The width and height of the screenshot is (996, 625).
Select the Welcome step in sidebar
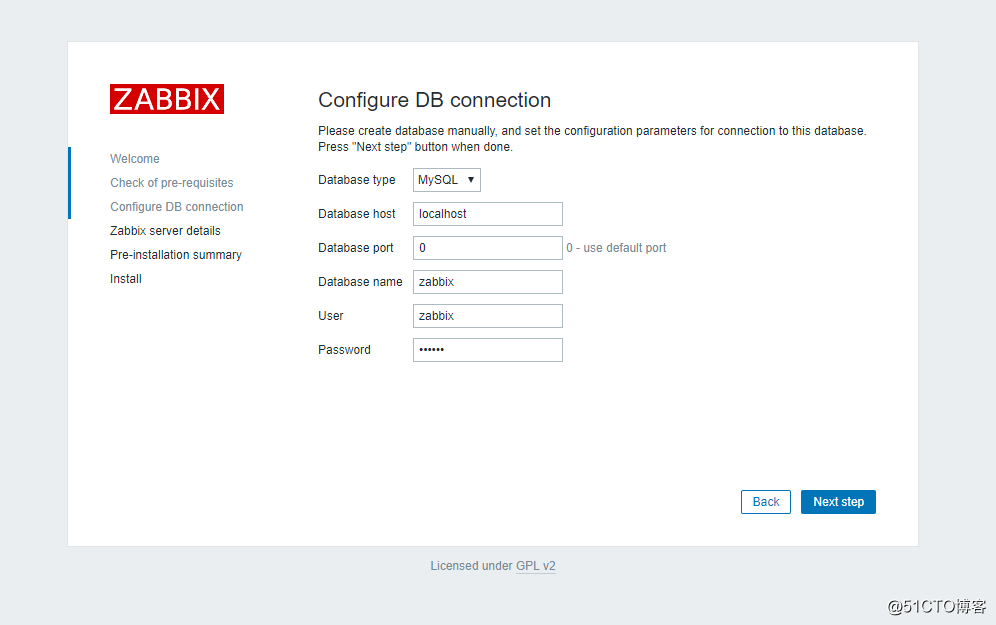[x=134, y=158]
